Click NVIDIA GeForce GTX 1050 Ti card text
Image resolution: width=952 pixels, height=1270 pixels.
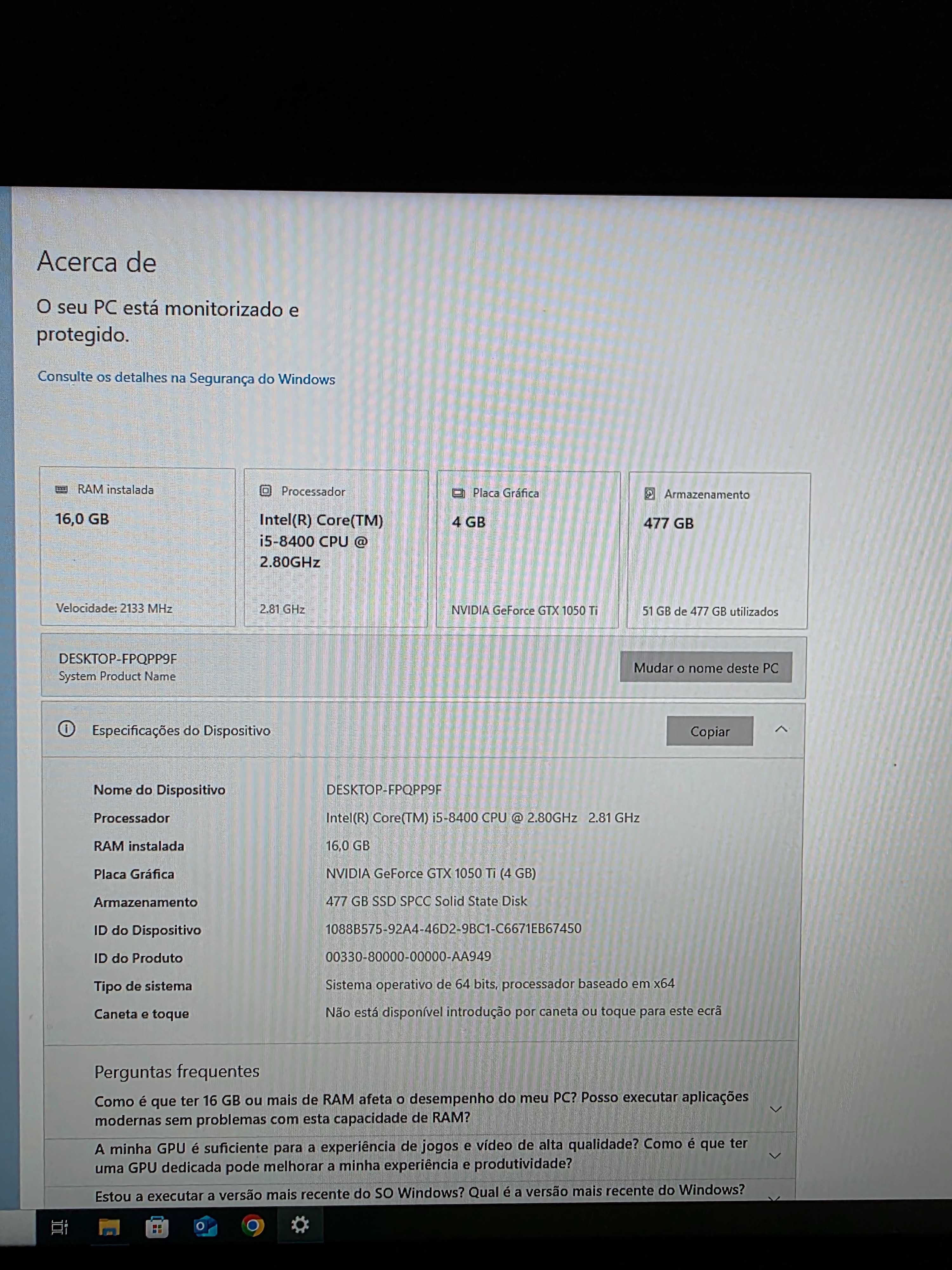click(x=525, y=610)
